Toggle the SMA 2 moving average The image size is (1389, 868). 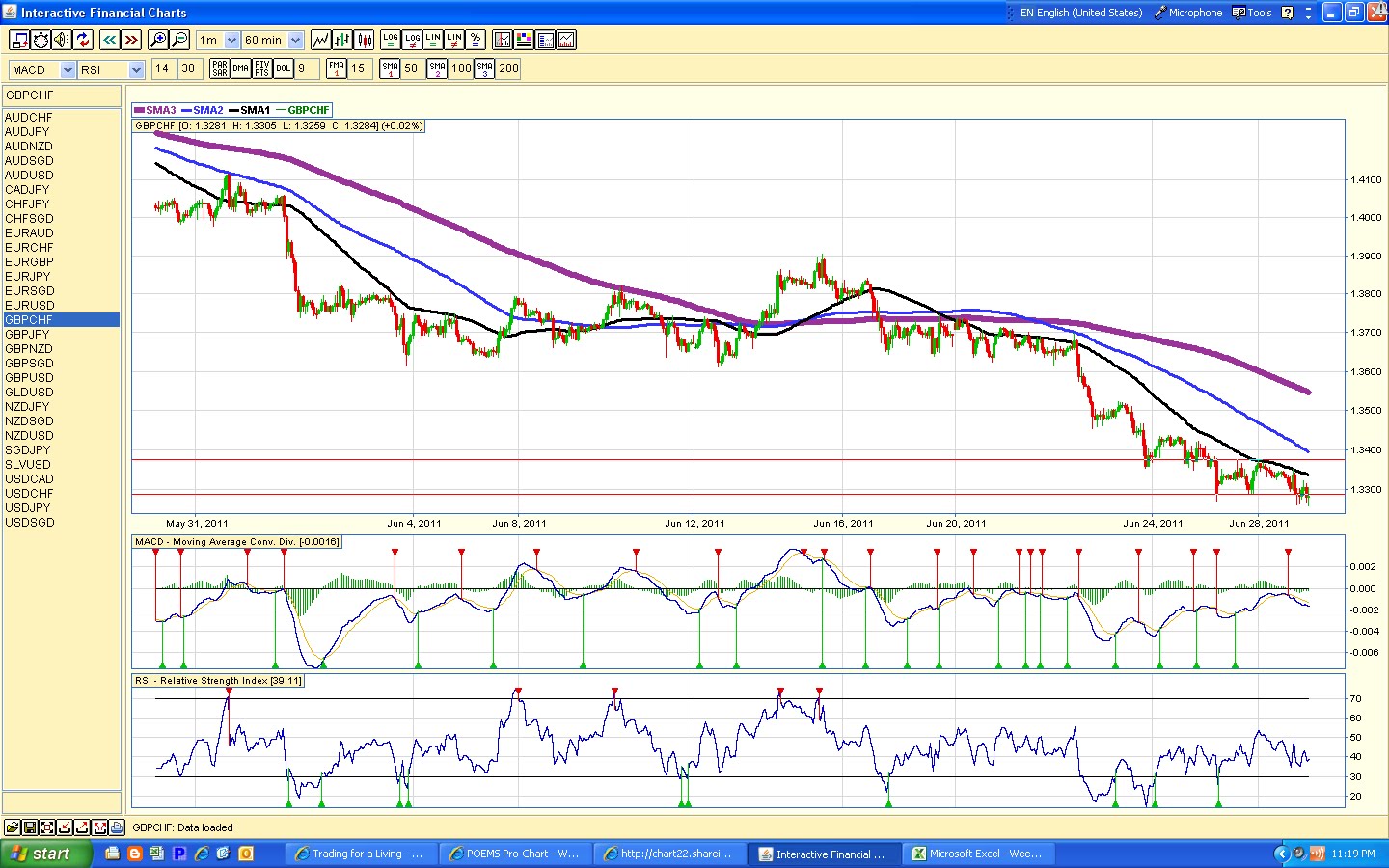(437, 68)
